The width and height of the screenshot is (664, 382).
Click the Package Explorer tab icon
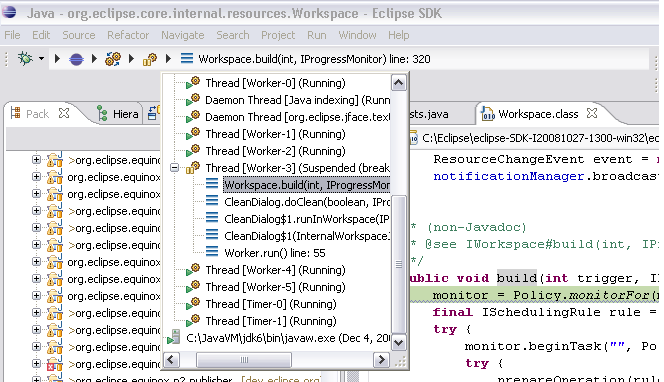(x=15, y=113)
